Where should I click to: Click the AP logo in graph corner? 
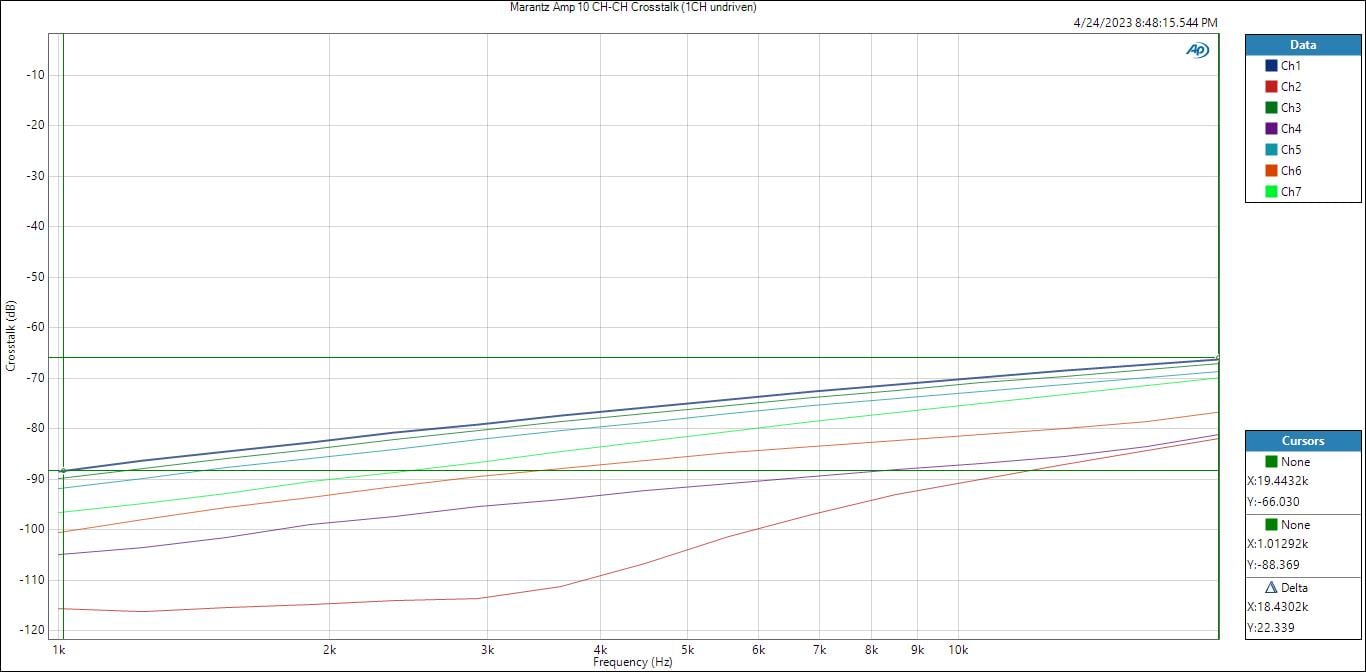(x=1197, y=50)
